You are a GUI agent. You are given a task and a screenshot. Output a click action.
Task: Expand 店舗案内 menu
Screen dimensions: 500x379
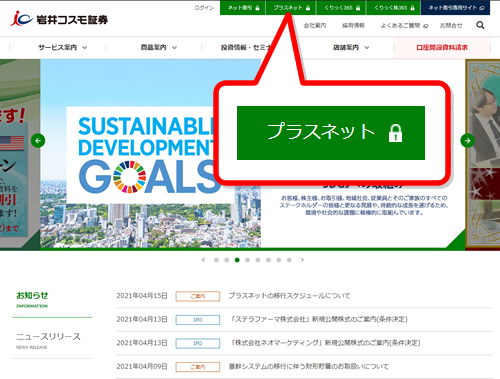(351, 48)
